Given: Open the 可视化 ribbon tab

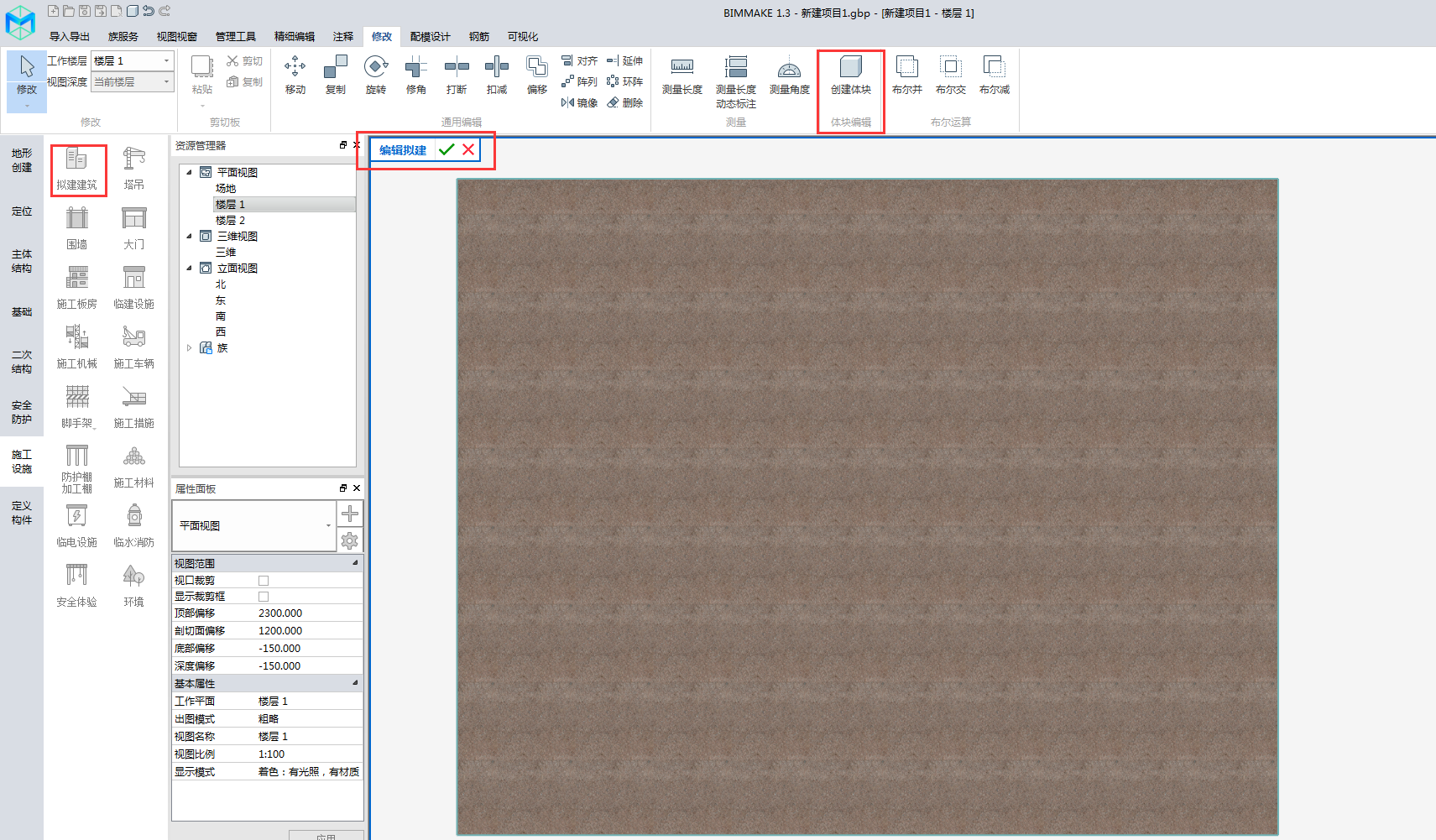Looking at the screenshot, I should click(x=523, y=36).
